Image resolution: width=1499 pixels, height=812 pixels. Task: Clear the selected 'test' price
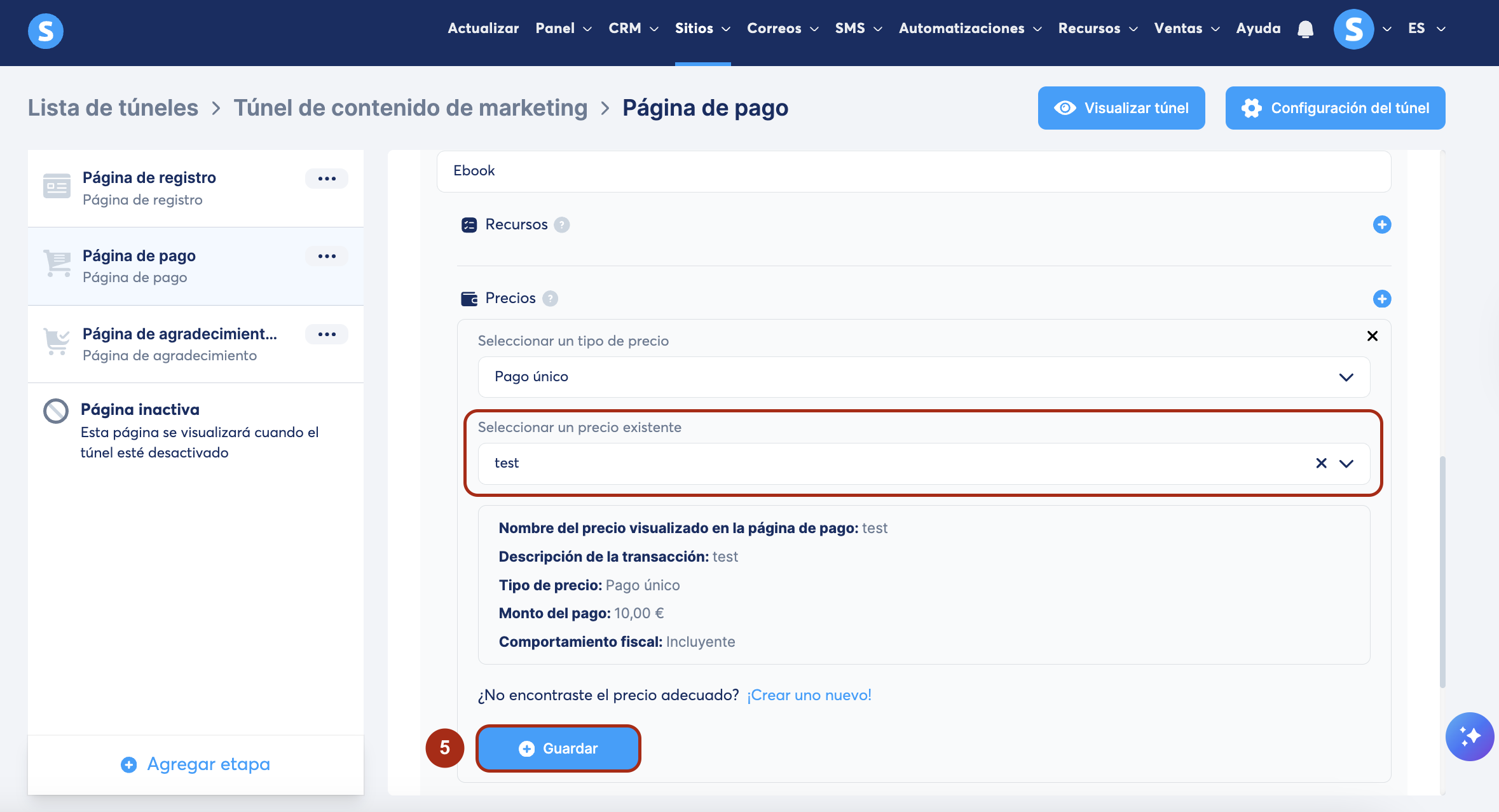(1321, 463)
